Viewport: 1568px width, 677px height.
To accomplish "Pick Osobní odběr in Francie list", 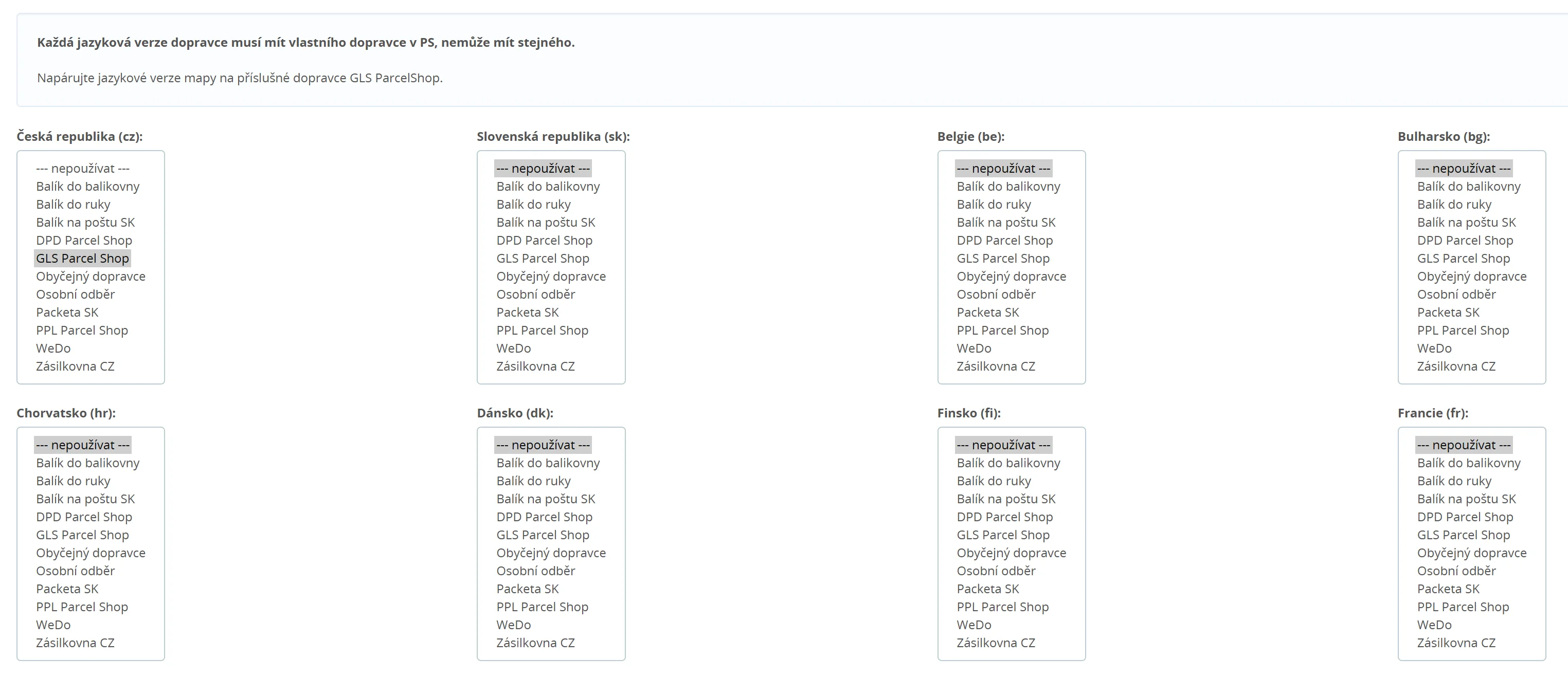I will click(1456, 571).
